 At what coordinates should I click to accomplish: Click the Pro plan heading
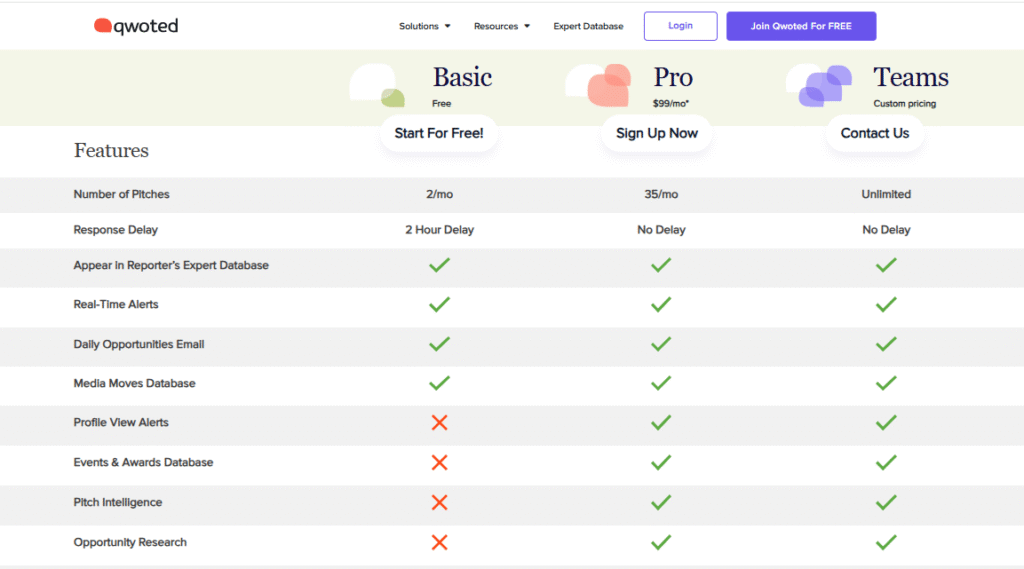(673, 77)
